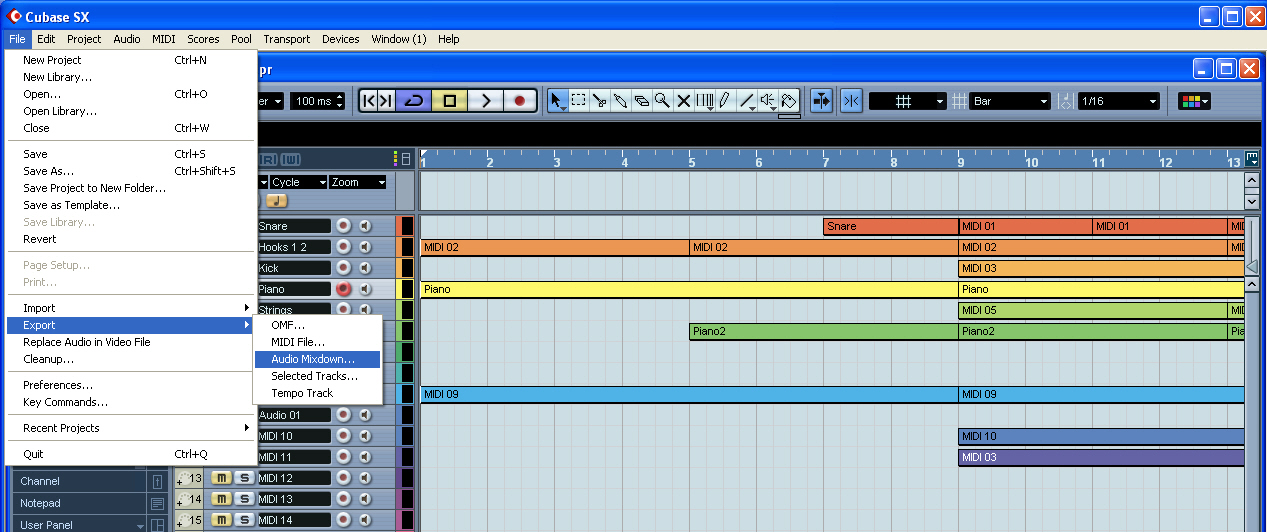Click New Project in File menu
Image resolution: width=1267 pixels, height=532 pixels.
[x=130, y=60]
